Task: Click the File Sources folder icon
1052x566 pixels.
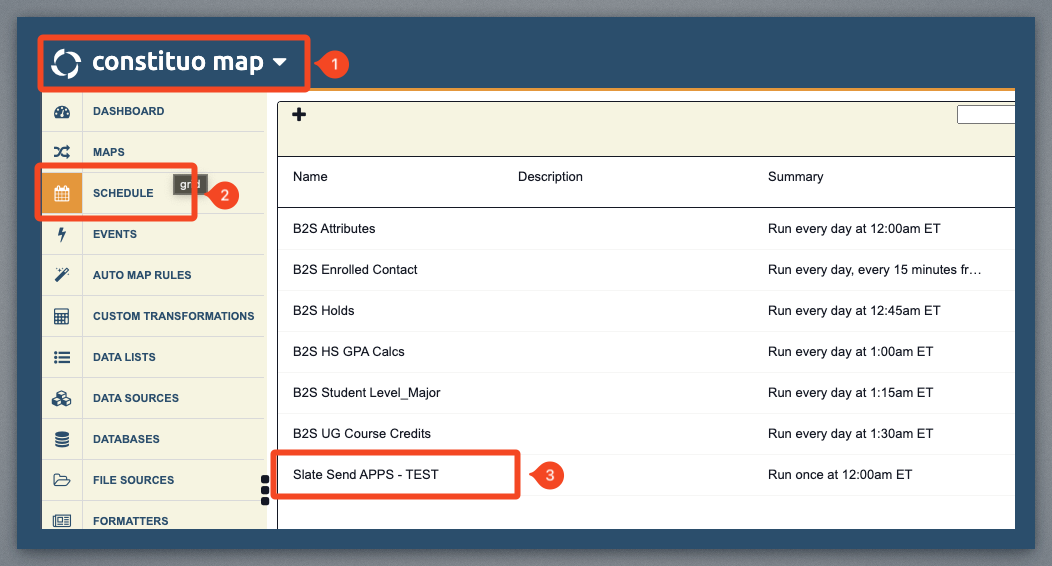Action: coord(62,480)
